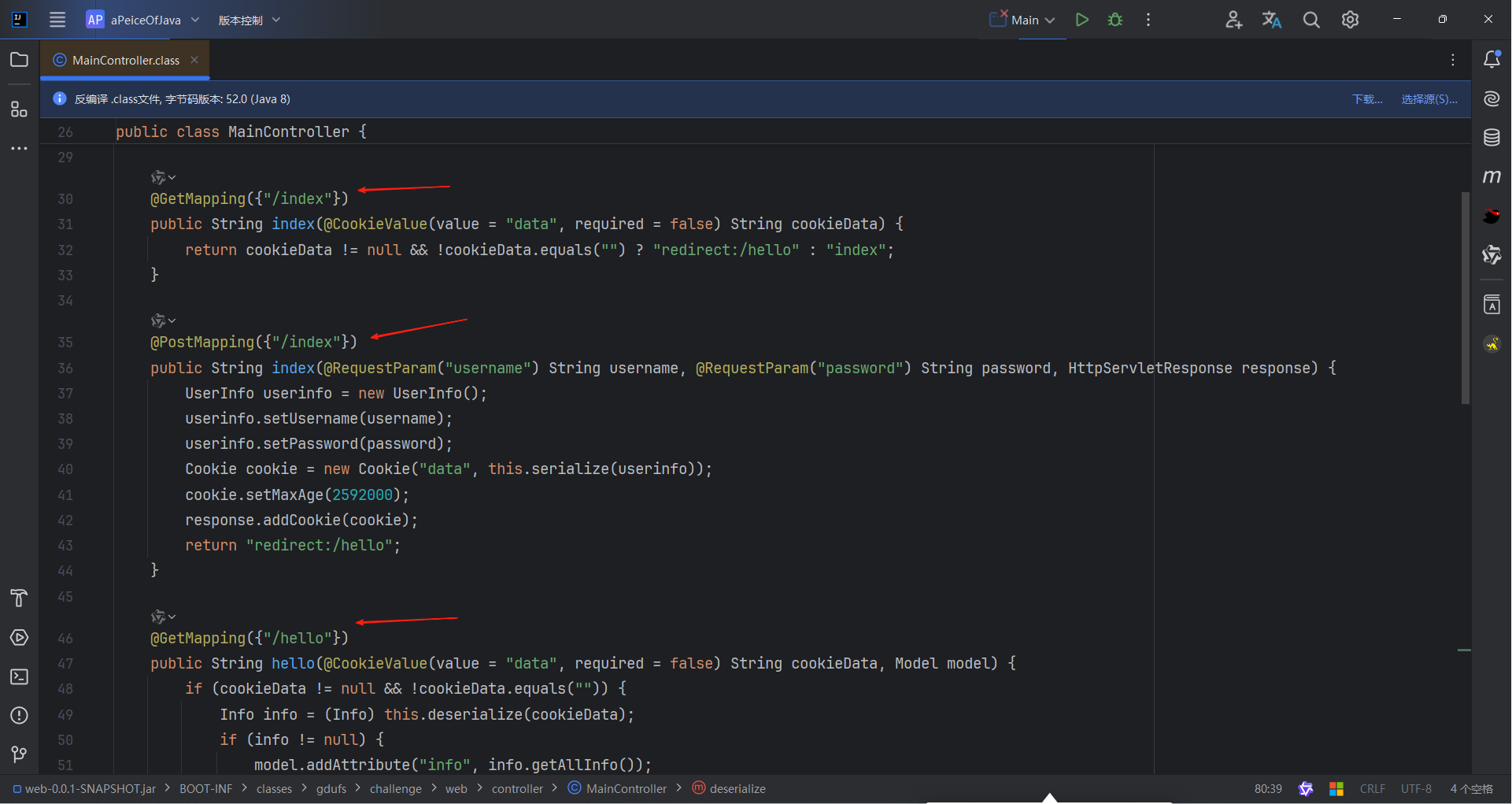Screen dimensions: 1512x804
Task: Open the Main run configuration dropdown
Action: 1022,20
